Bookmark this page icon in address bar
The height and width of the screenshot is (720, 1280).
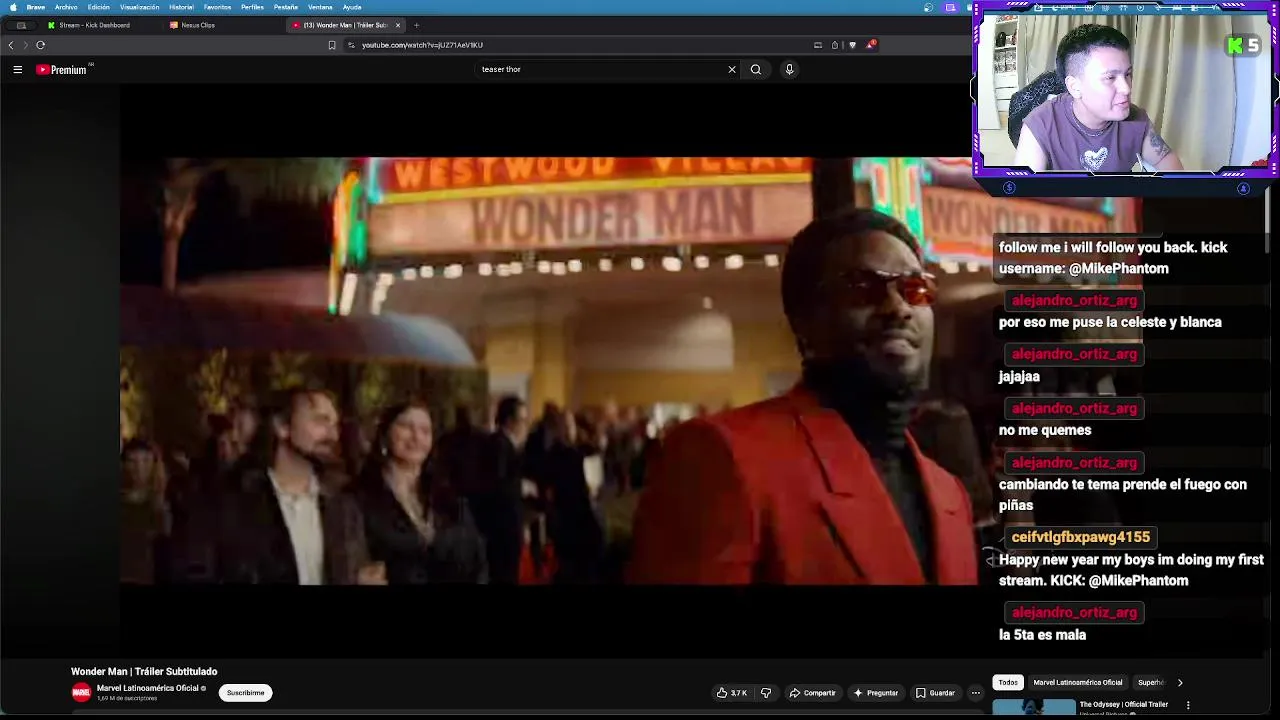[x=332, y=45]
